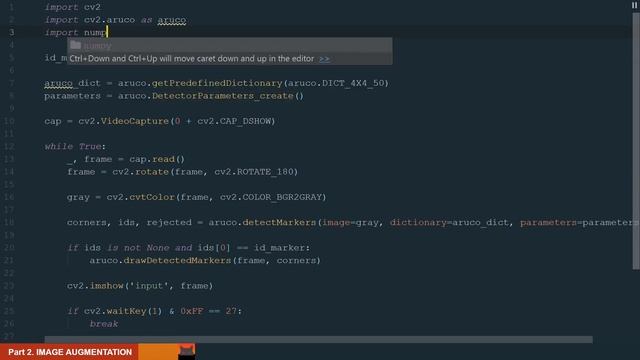Image resolution: width=640 pixels, height=360 pixels.
Task: Click 'while True:' statement on line 12
Action: click(x=75, y=147)
